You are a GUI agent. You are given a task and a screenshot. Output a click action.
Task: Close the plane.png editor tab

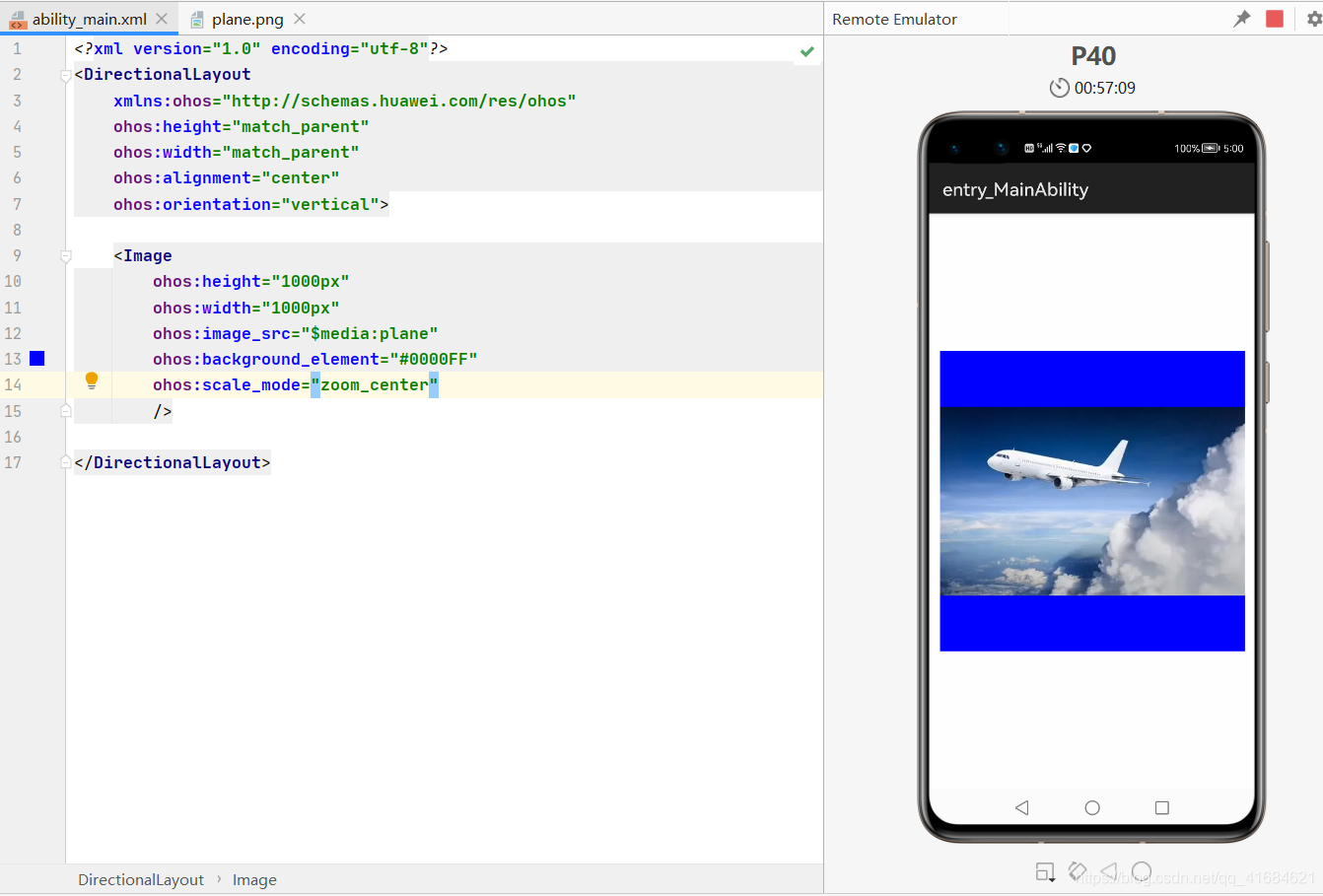300,19
